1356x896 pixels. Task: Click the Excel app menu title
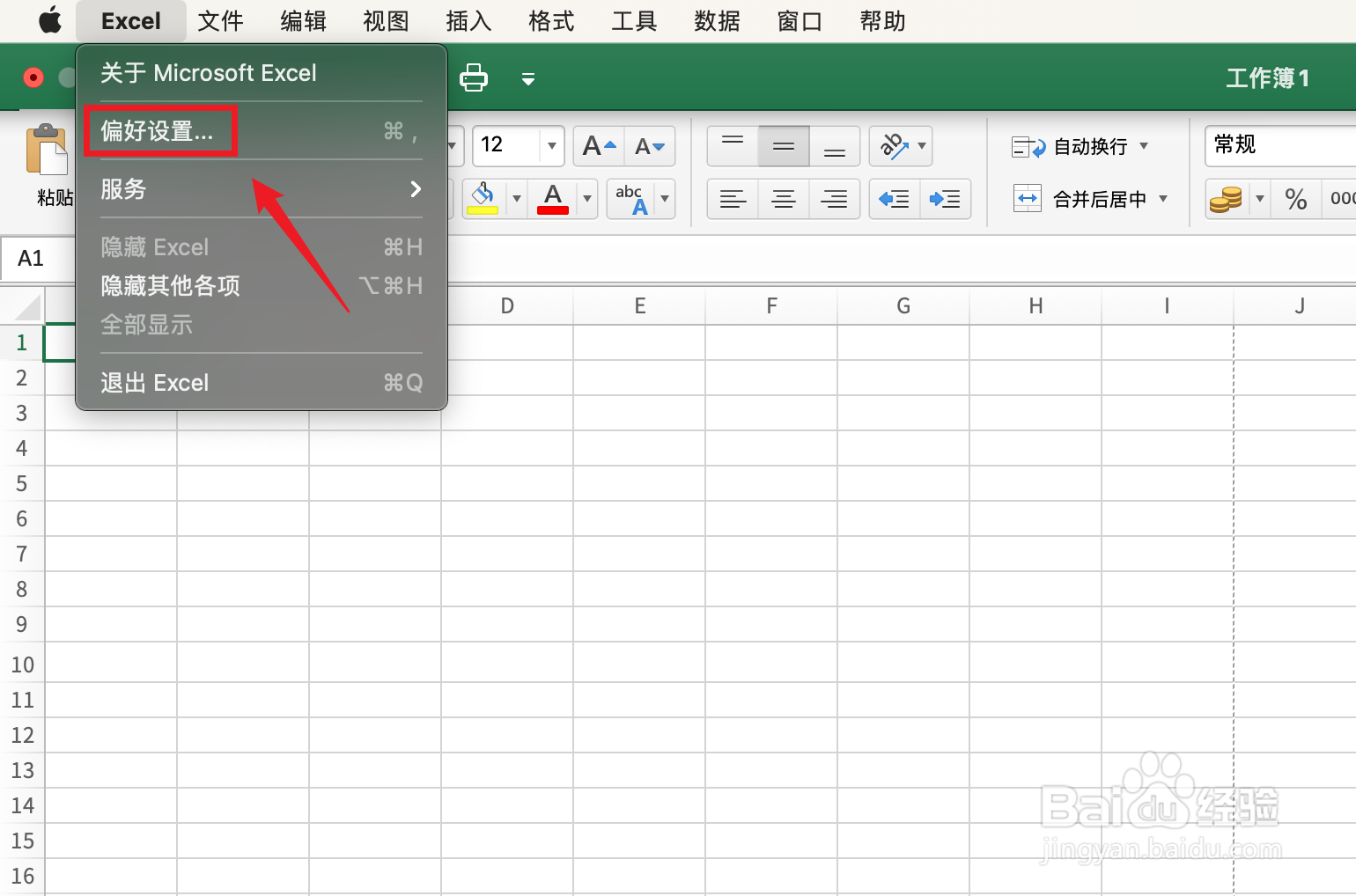(131, 20)
